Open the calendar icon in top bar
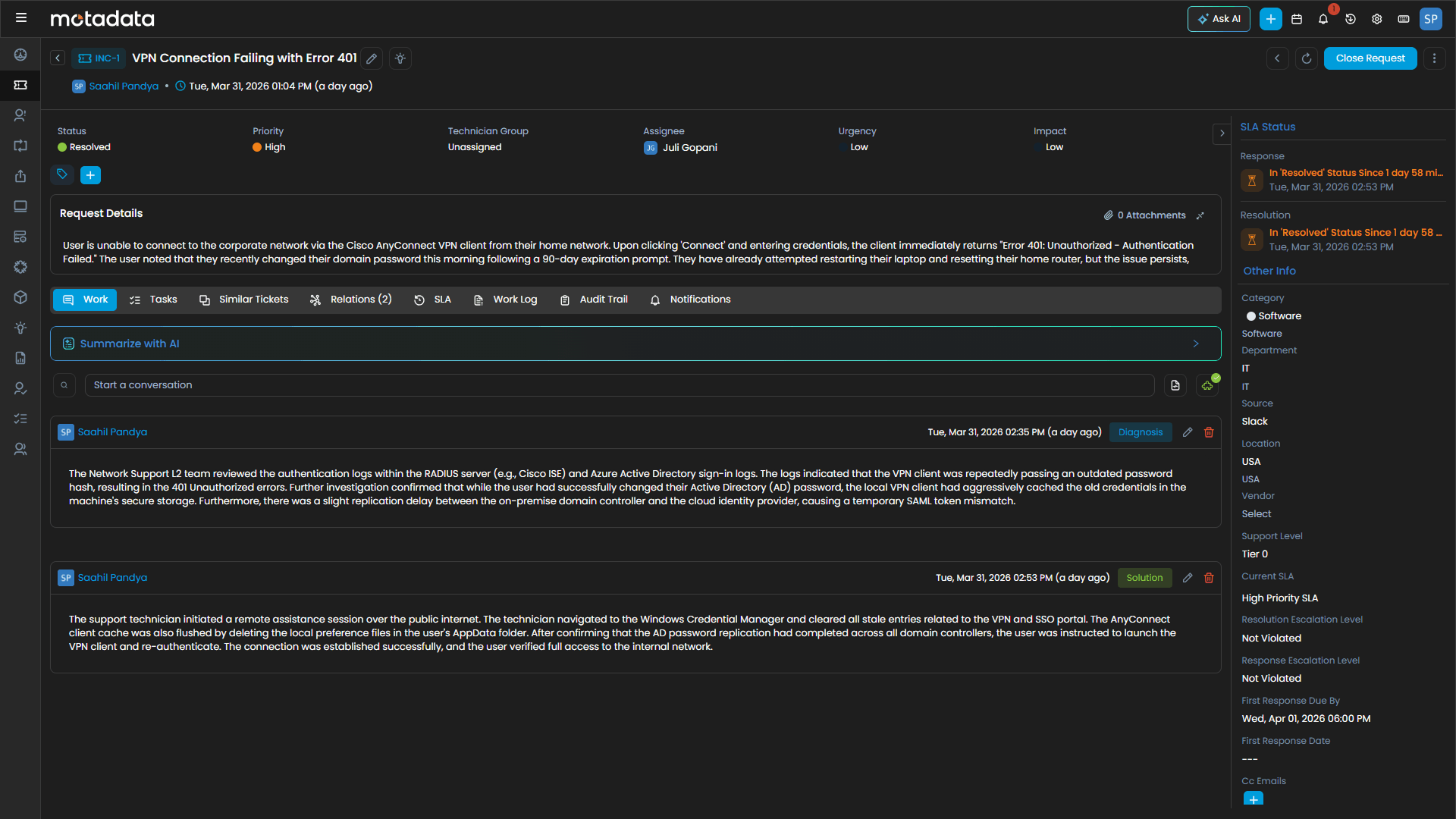This screenshot has height=819, width=1456. (x=1297, y=19)
